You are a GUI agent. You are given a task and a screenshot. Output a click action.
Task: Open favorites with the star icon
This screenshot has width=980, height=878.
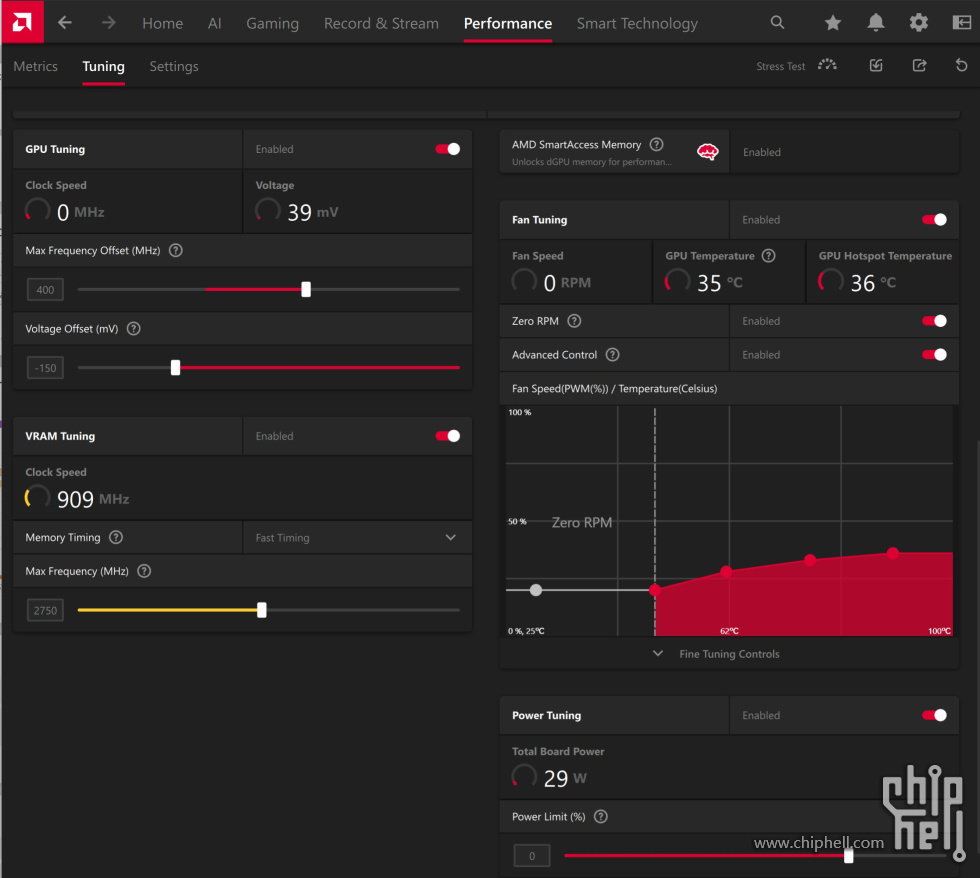[832, 23]
